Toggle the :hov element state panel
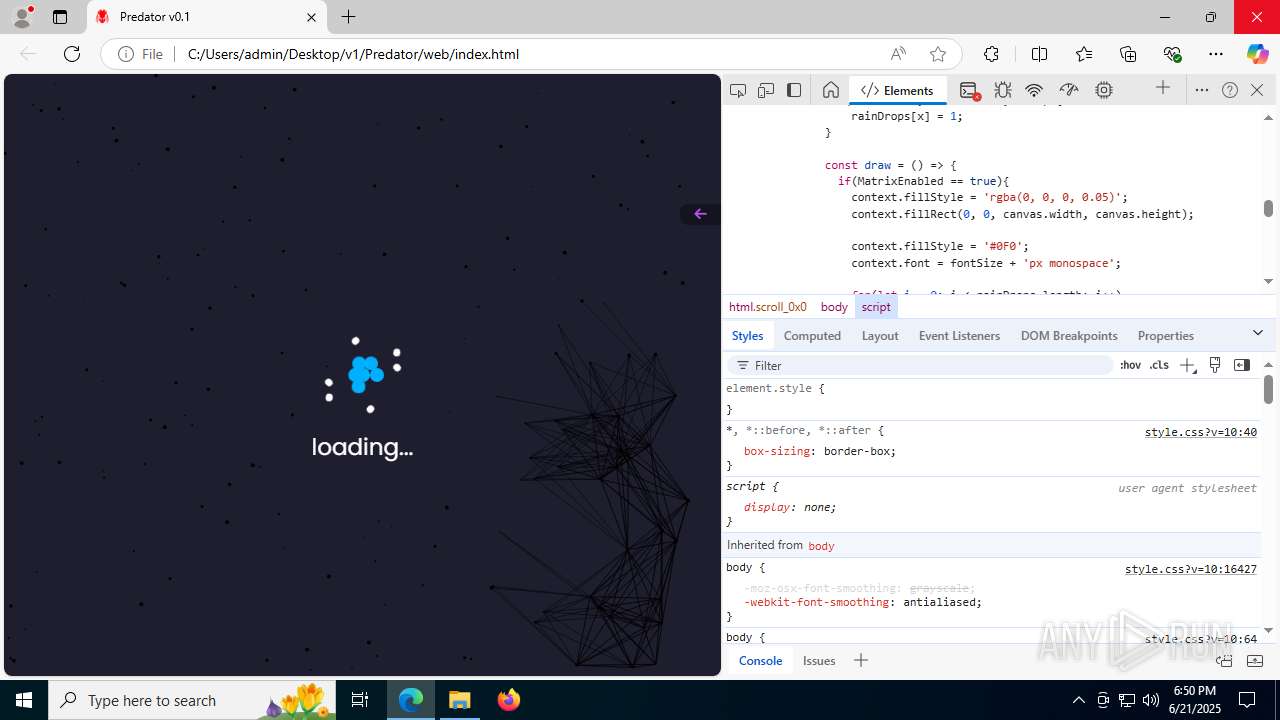This screenshot has height=720, width=1280. pos(1130,365)
